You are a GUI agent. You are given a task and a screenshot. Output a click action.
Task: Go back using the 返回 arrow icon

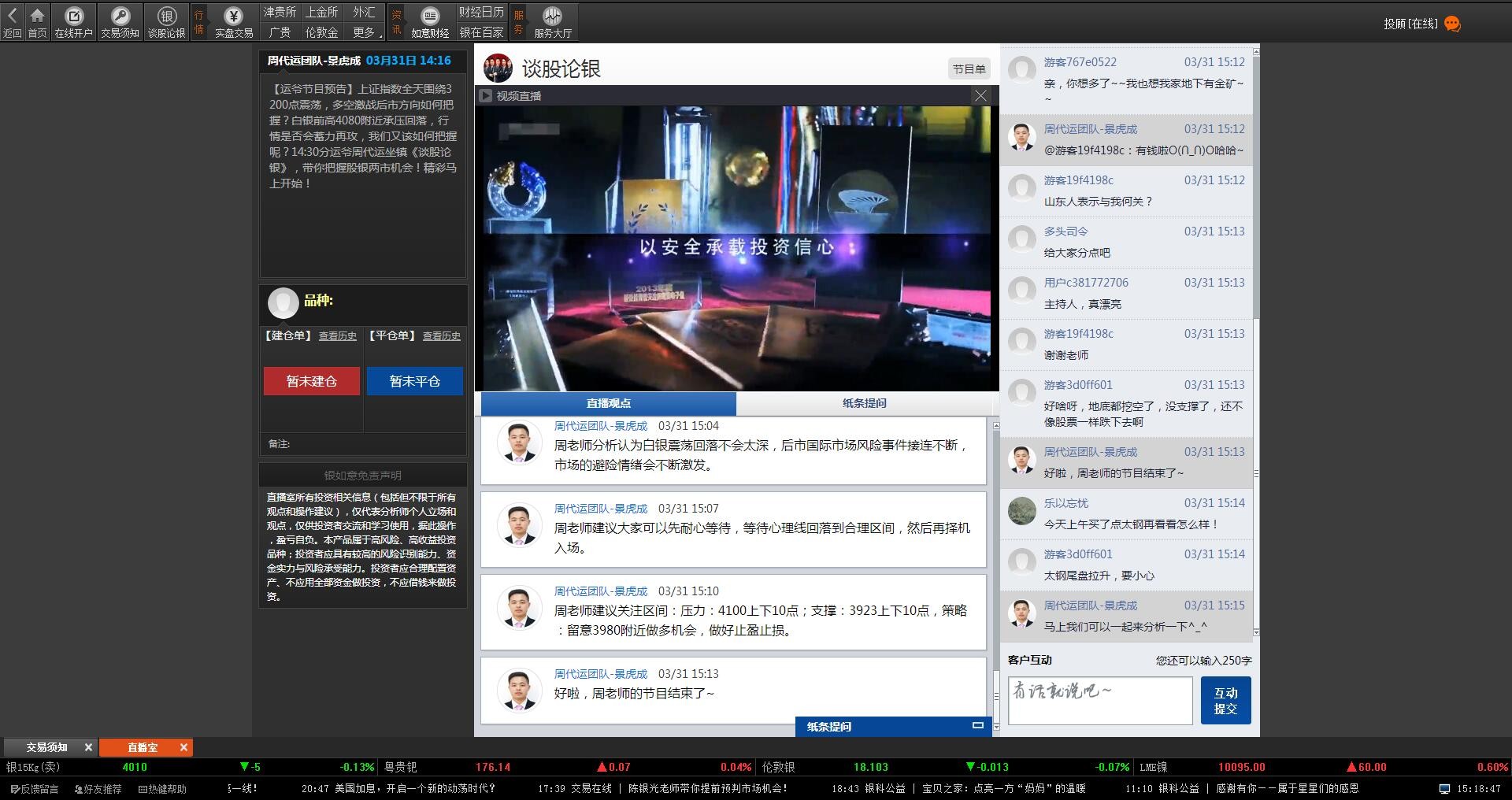tap(12, 22)
